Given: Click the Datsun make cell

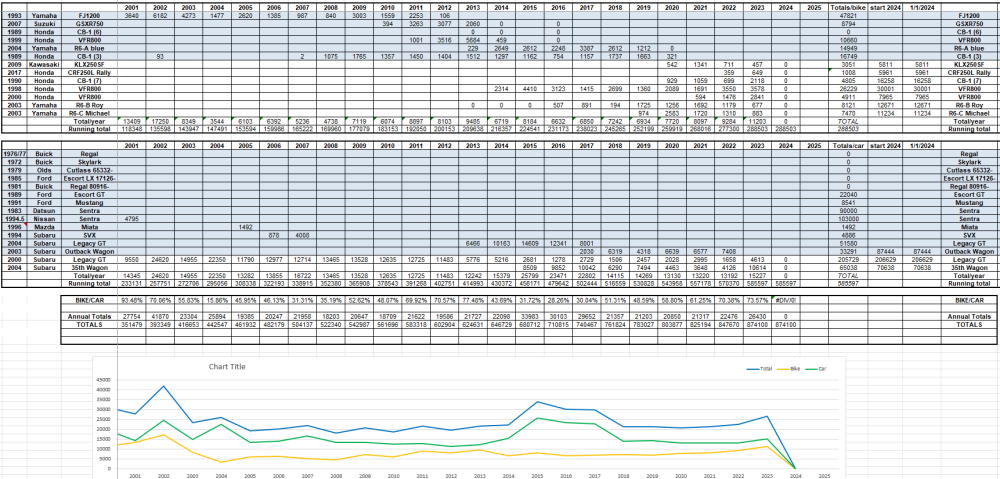Looking at the screenshot, I should [45, 211].
